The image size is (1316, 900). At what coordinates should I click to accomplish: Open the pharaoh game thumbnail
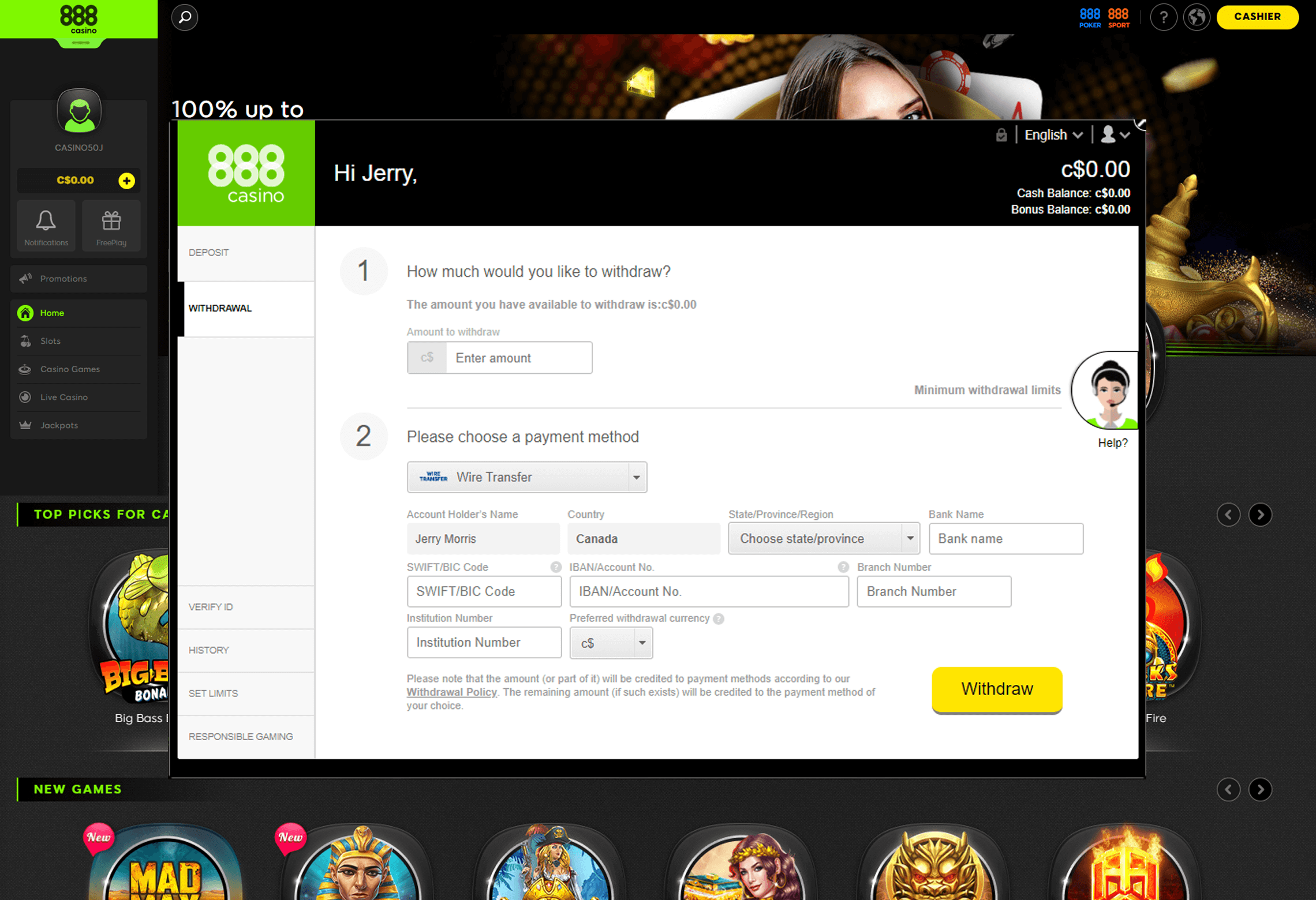(358, 862)
